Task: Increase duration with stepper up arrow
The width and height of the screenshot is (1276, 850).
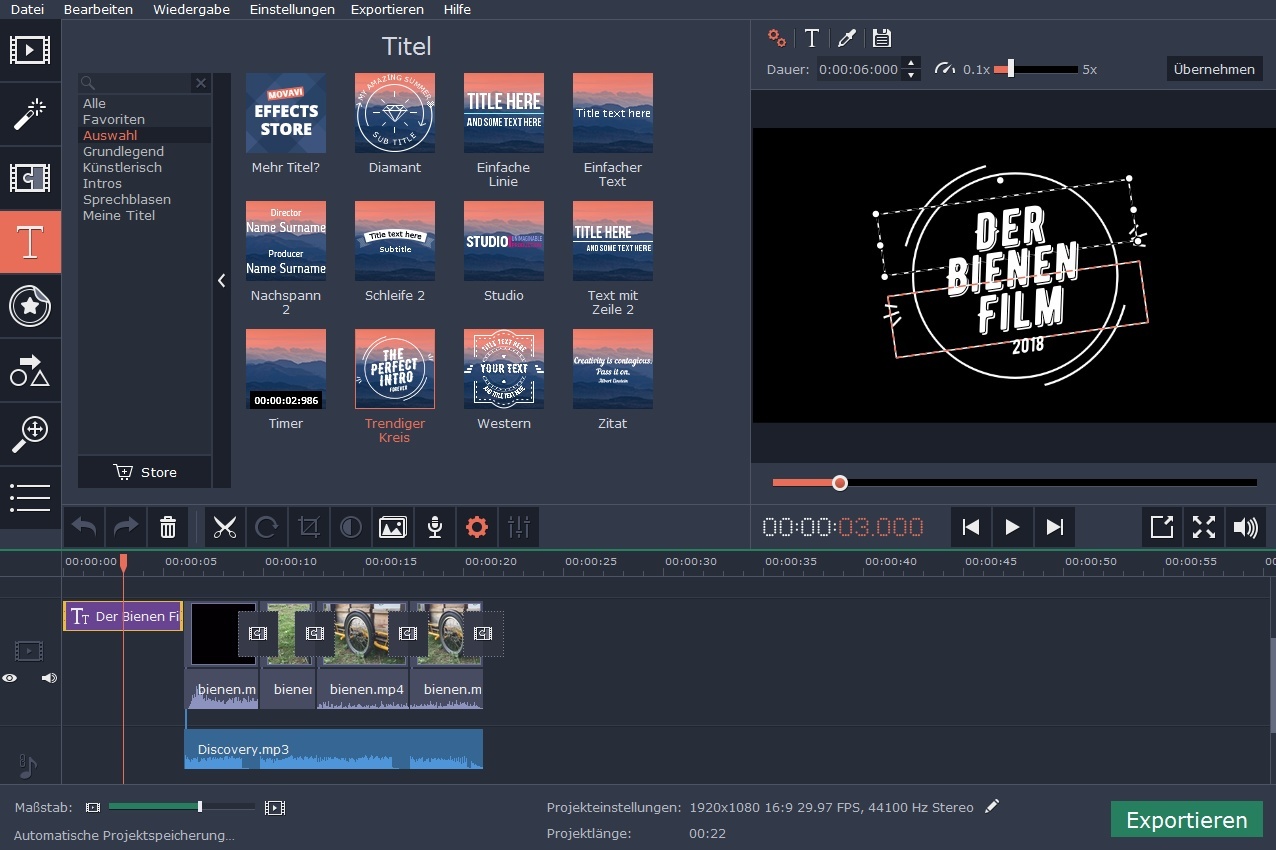Action: (910, 64)
